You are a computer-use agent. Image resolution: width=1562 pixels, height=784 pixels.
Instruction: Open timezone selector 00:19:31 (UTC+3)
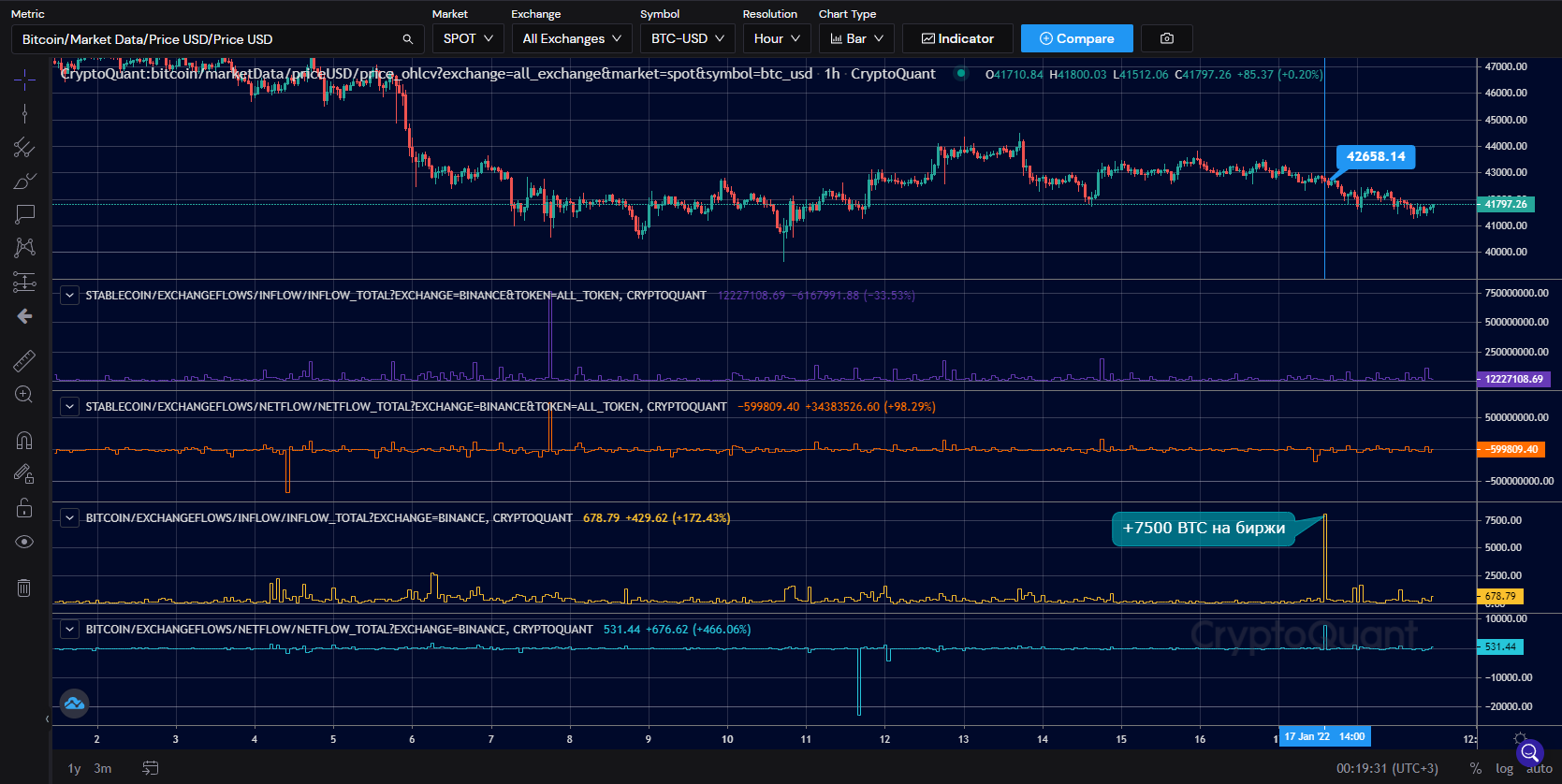point(1387,768)
